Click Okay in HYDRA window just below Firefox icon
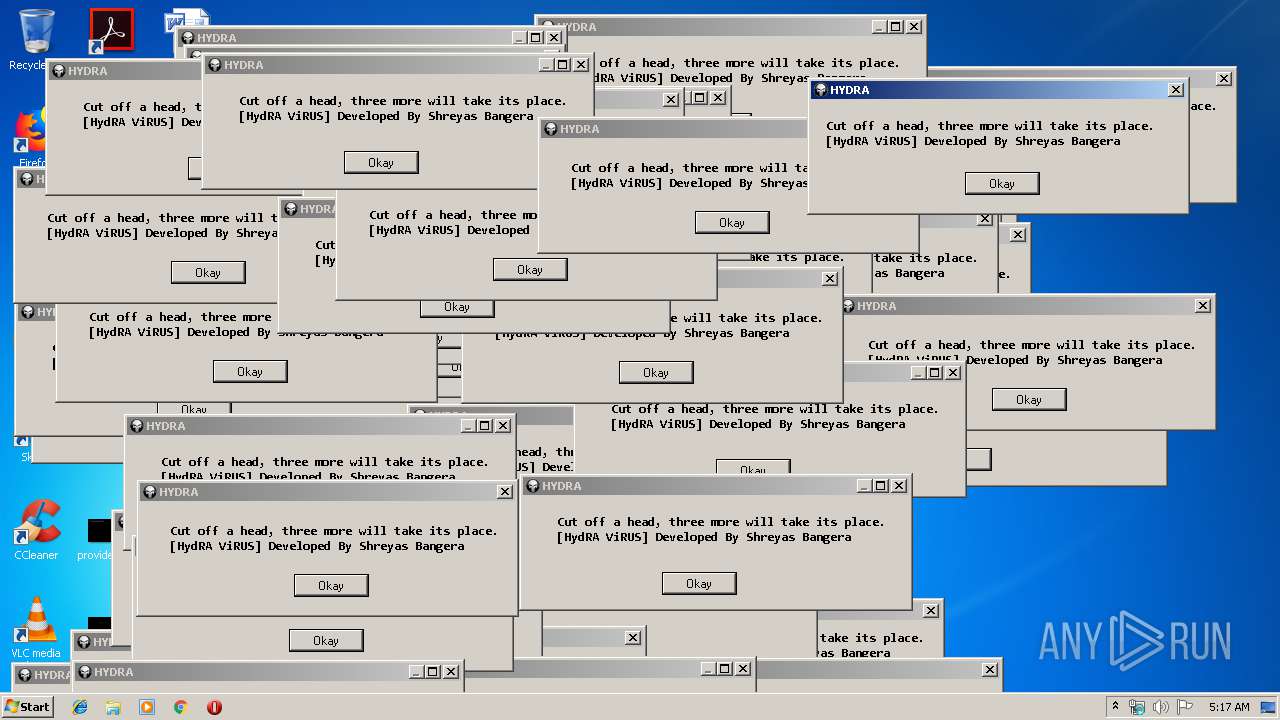 pos(208,272)
